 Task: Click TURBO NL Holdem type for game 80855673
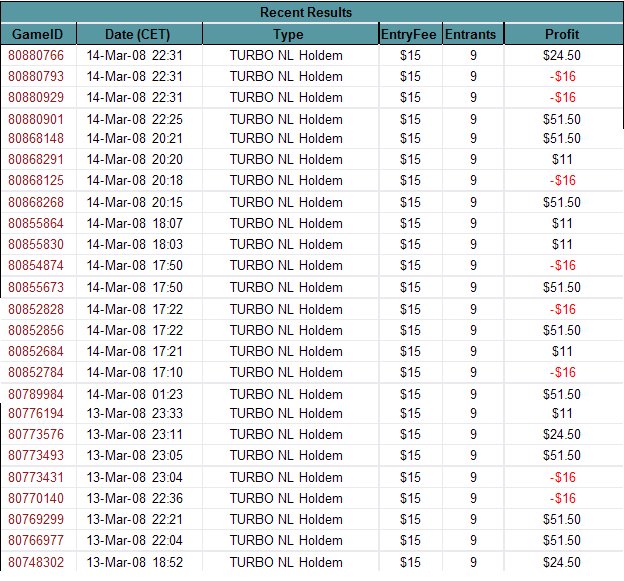tap(286, 287)
